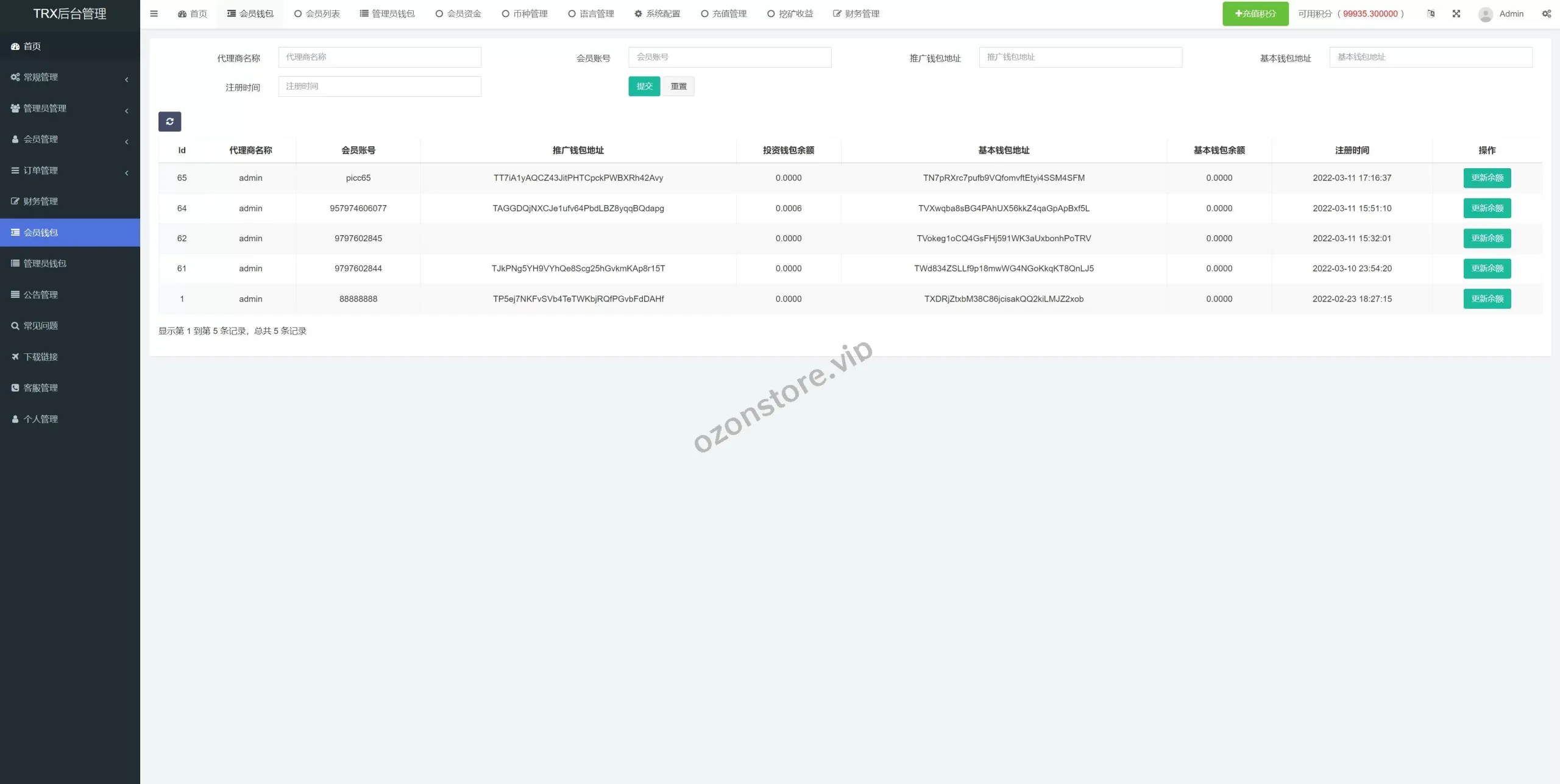Viewport: 1560px width, 784px height.
Task: Open the 管理员钱包 list icon in sidebar
Action: (15, 263)
